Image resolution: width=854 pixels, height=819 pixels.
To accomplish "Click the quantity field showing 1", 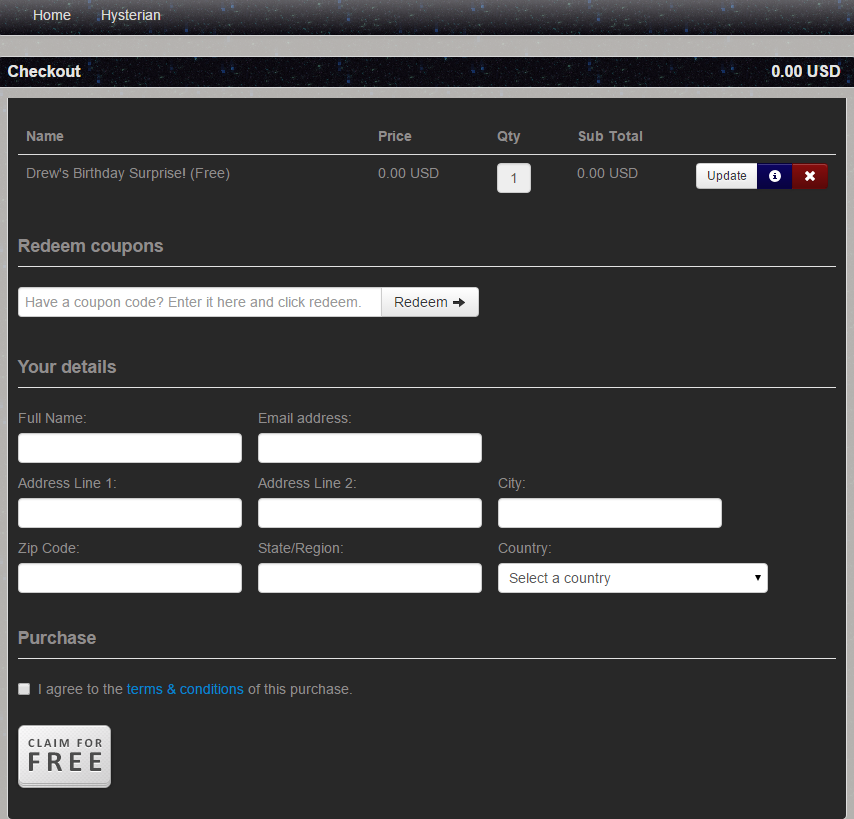I will tap(514, 178).
